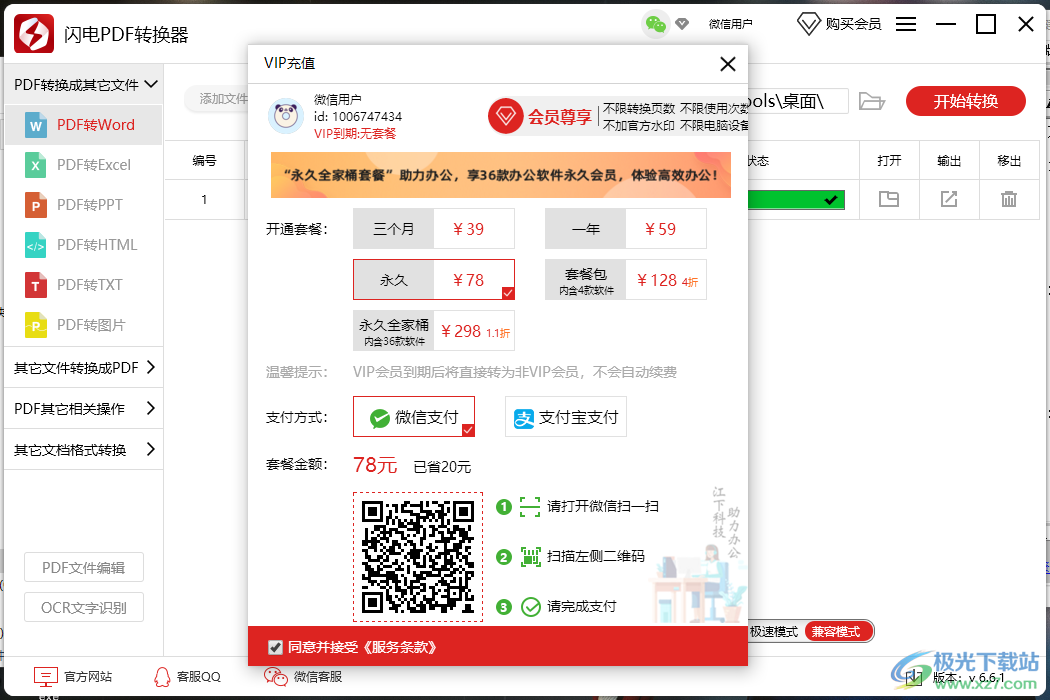The width and height of the screenshot is (1050, 700).
Task: Expand the 其它文档格式转换 section
Action: (84, 449)
